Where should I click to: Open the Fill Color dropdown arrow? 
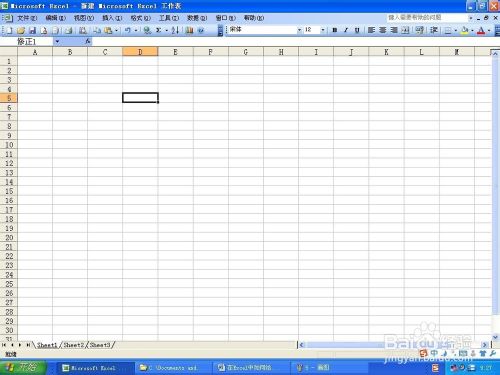coord(472,31)
